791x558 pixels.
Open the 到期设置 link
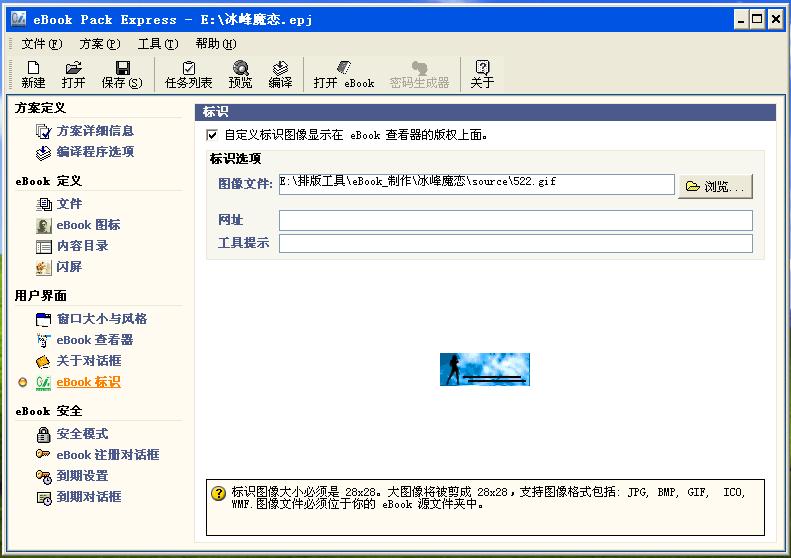[82, 476]
